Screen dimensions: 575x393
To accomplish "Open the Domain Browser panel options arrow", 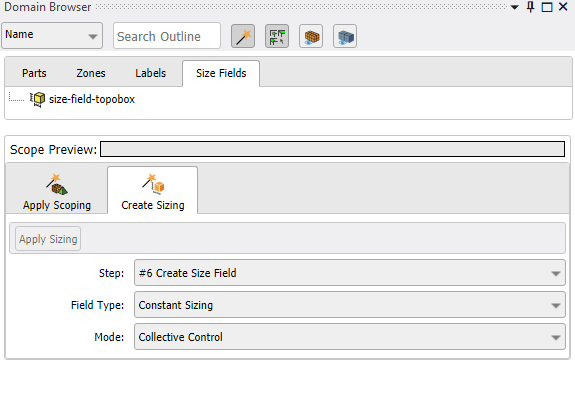I will click(514, 7).
